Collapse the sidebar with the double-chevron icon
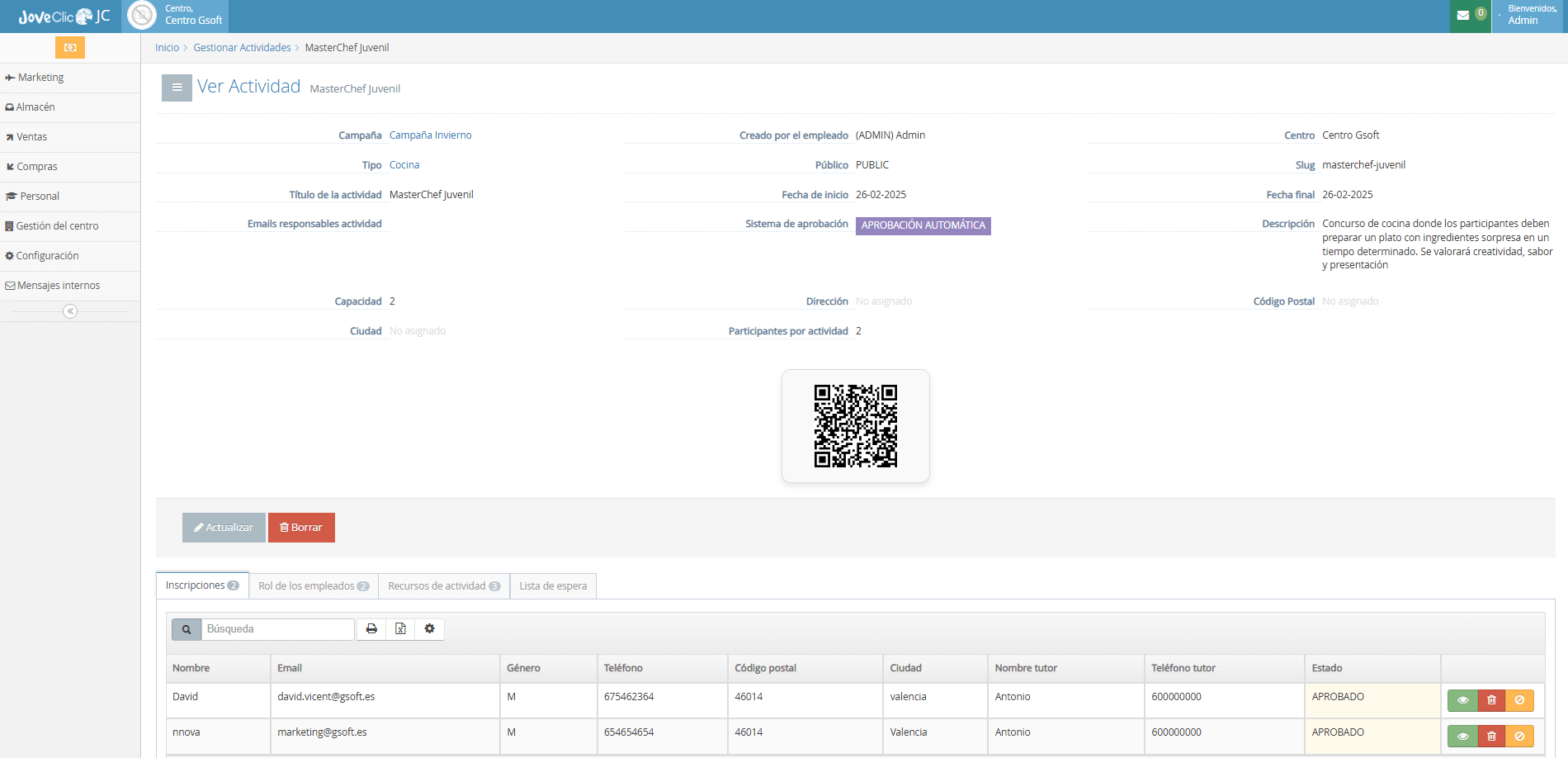 pyautogui.click(x=70, y=311)
